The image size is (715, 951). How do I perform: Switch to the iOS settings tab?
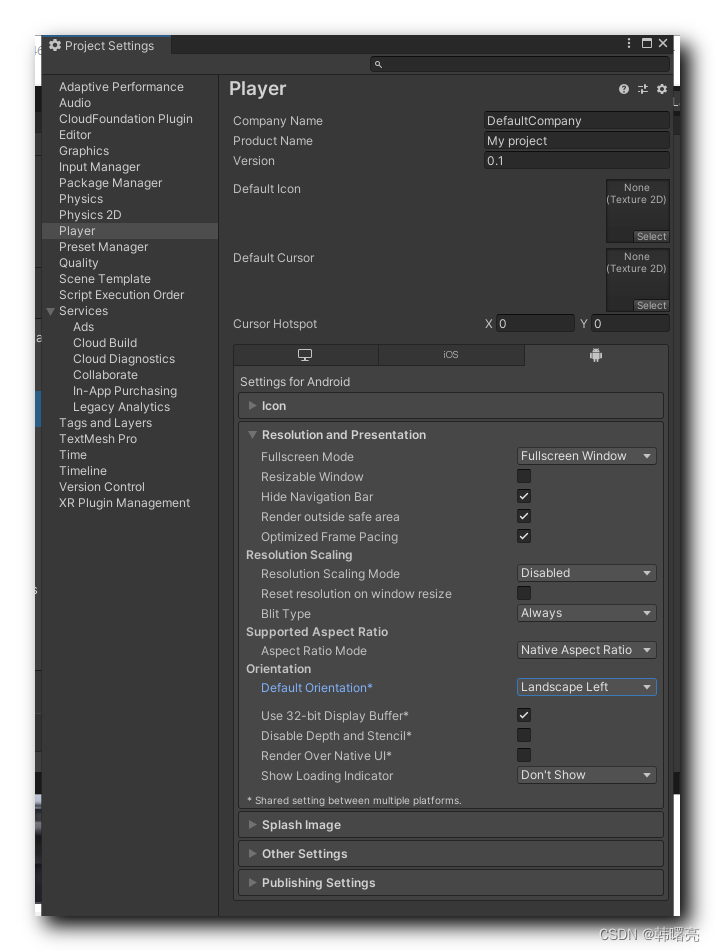click(450, 354)
